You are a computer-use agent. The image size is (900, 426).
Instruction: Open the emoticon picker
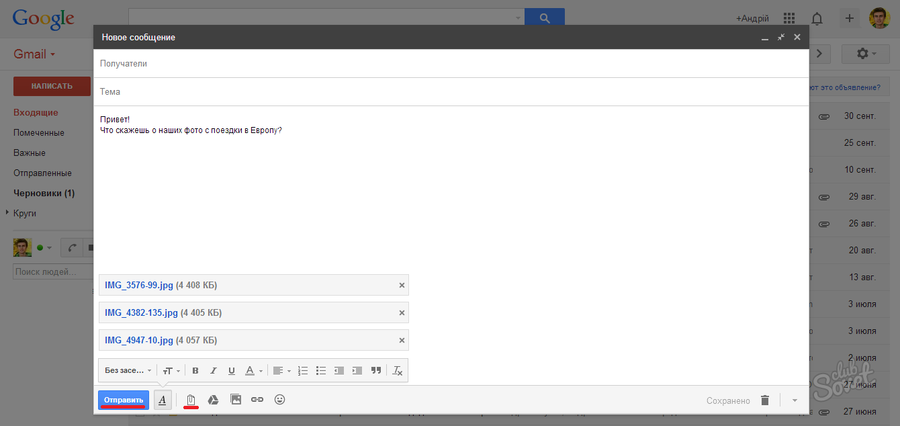click(x=280, y=400)
